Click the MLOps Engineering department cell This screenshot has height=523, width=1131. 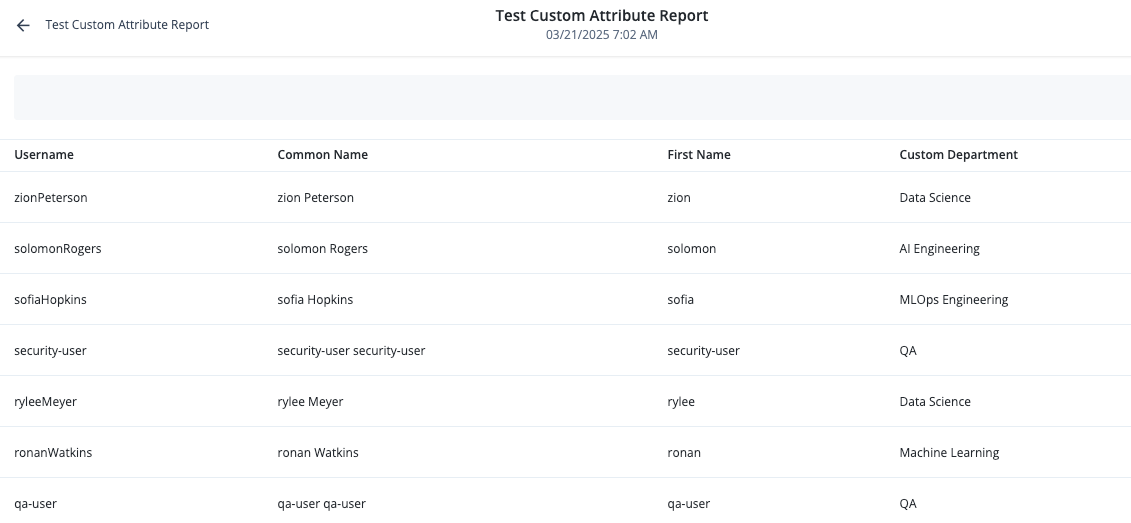click(x=953, y=300)
